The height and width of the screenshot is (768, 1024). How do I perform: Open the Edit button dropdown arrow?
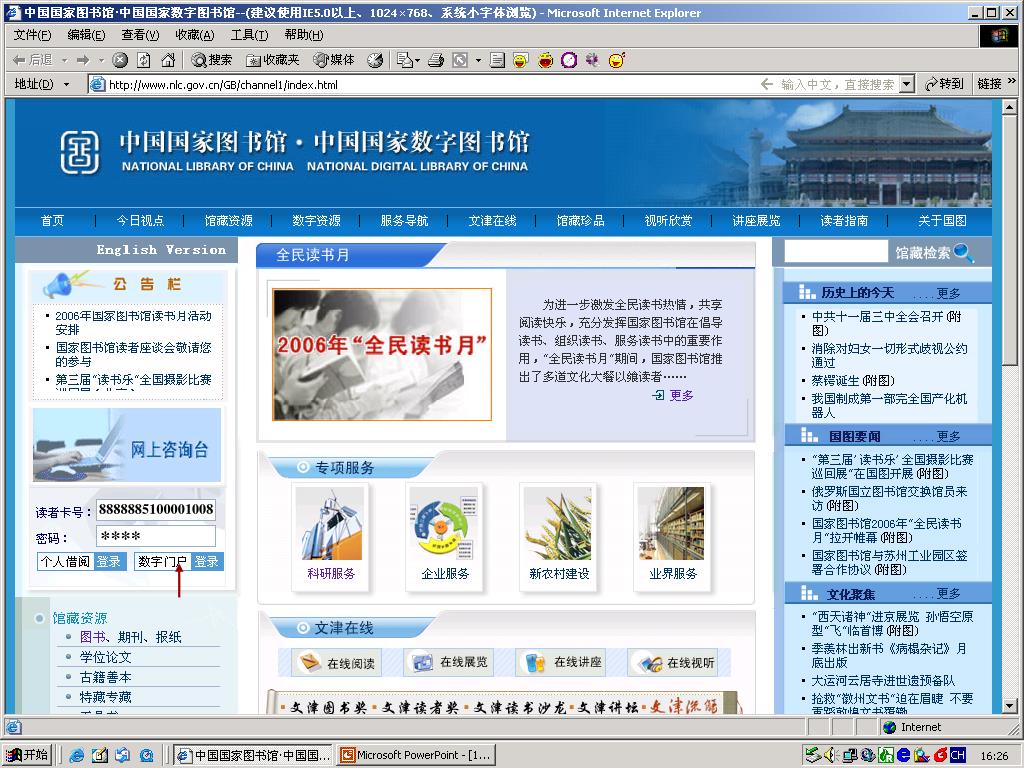478,60
